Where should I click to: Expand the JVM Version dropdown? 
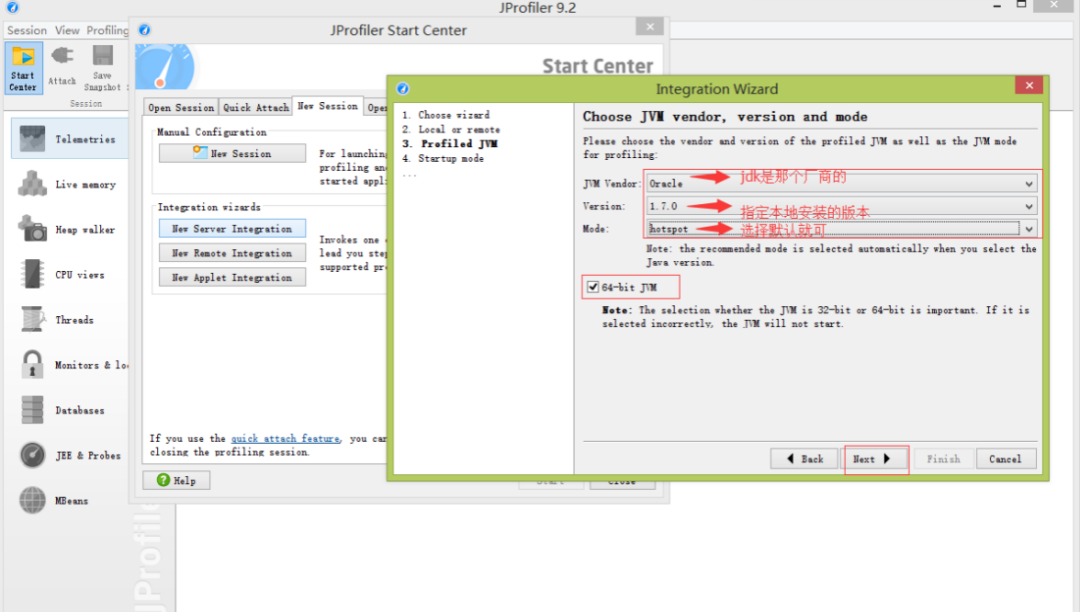(x=1028, y=206)
